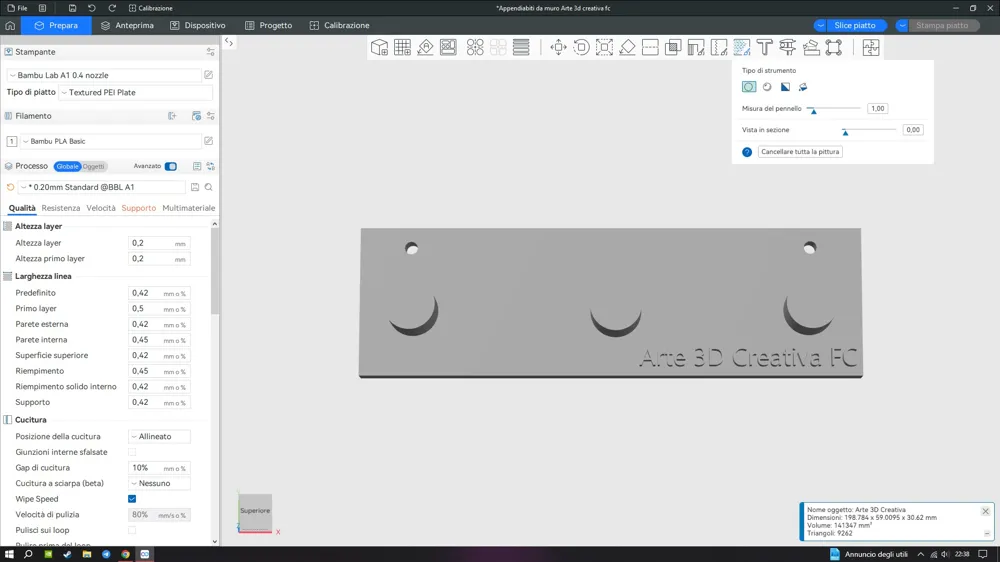Viewport: 1000px width, 562px height.
Task: Open Cucitura a sciarpa dropdown
Action: pyautogui.click(x=159, y=483)
